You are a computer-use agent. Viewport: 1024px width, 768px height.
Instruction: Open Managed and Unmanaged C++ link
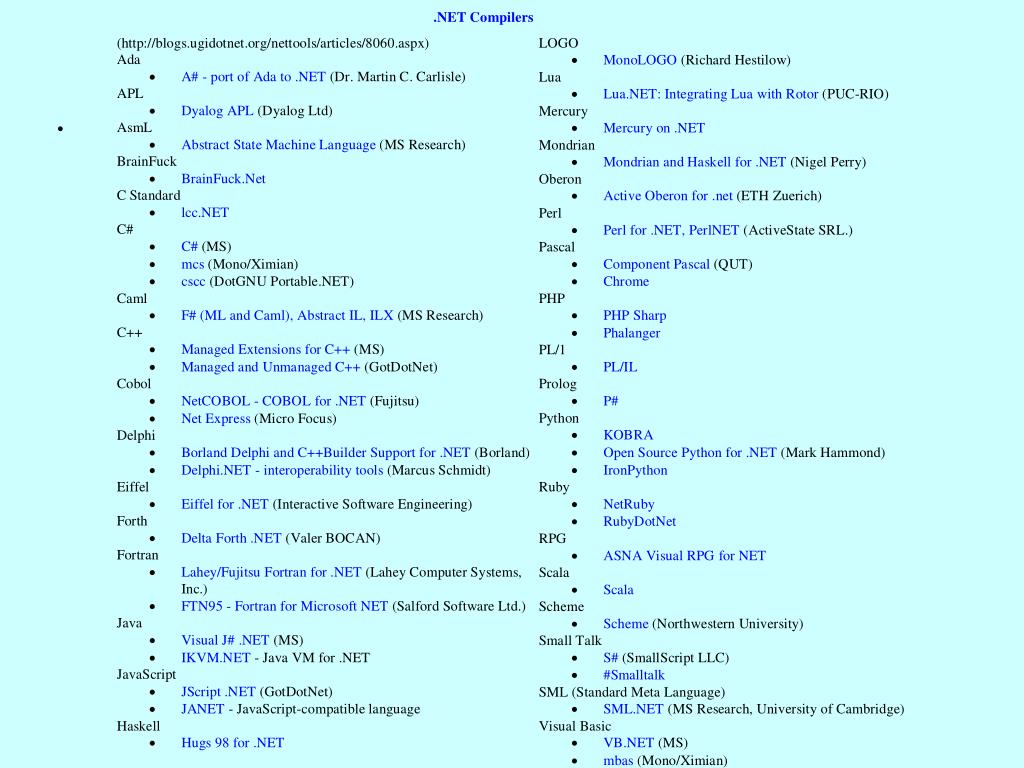coord(271,367)
